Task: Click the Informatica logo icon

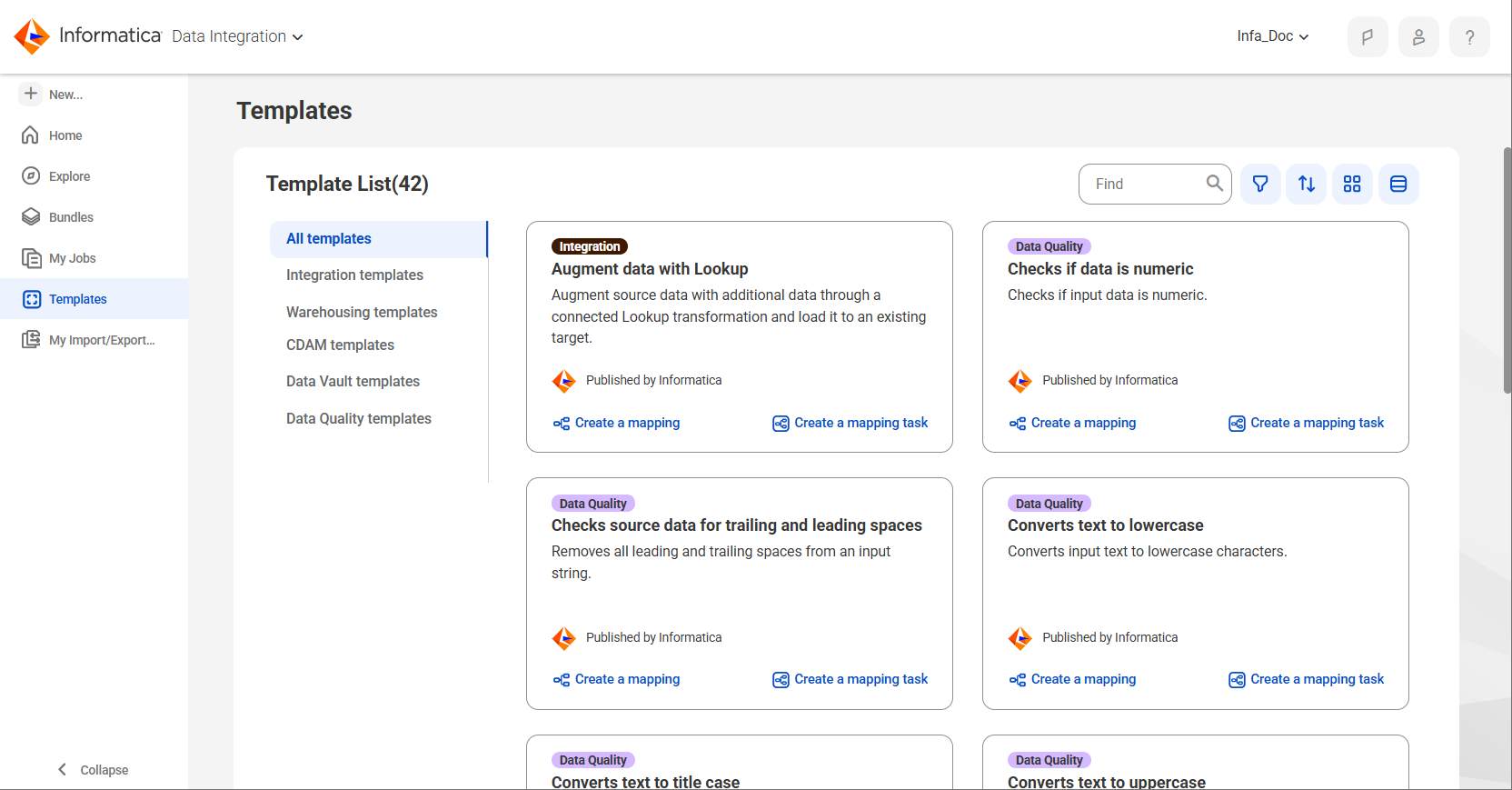Action: tap(32, 36)
